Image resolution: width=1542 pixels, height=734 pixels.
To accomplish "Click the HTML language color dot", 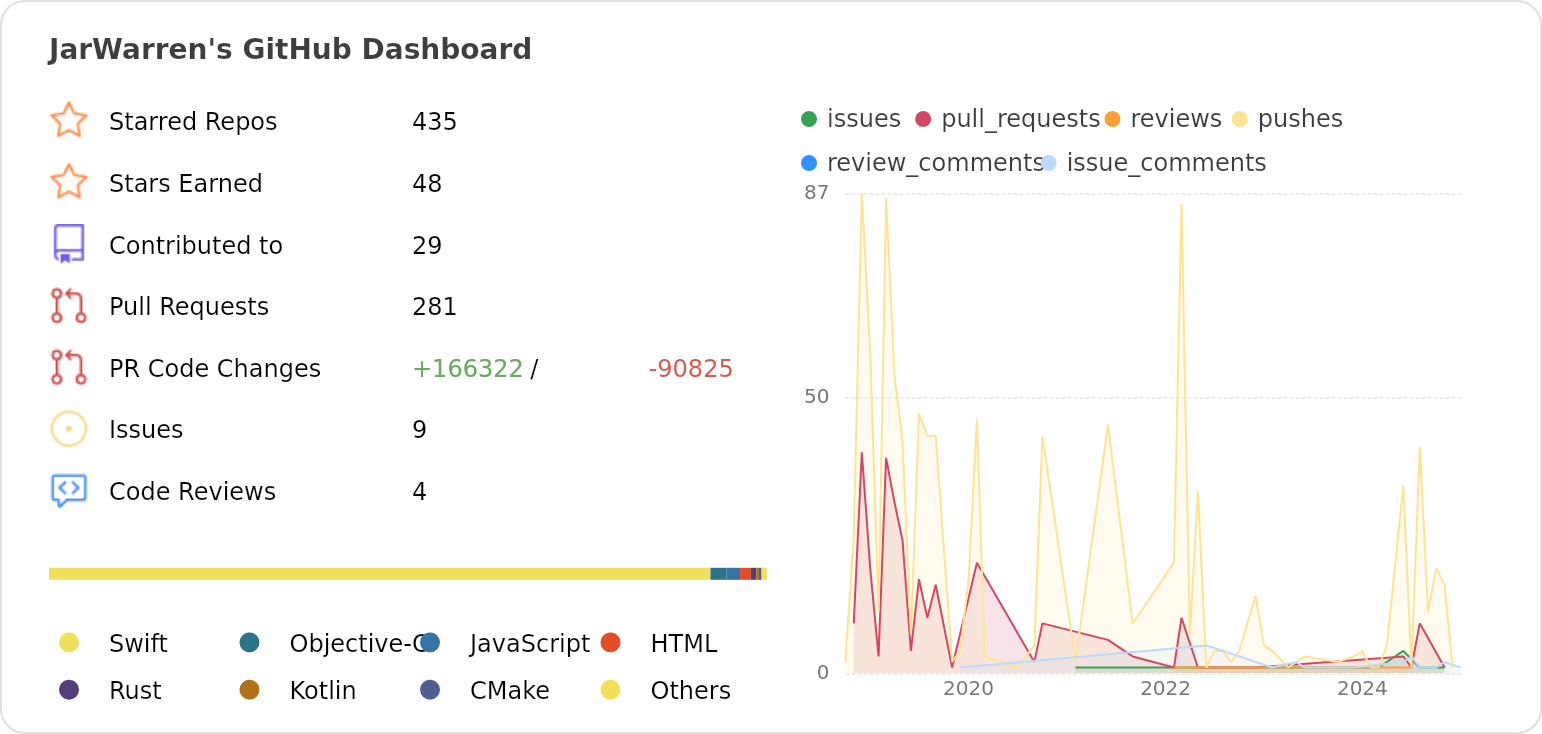I will (x=611, y=642).
